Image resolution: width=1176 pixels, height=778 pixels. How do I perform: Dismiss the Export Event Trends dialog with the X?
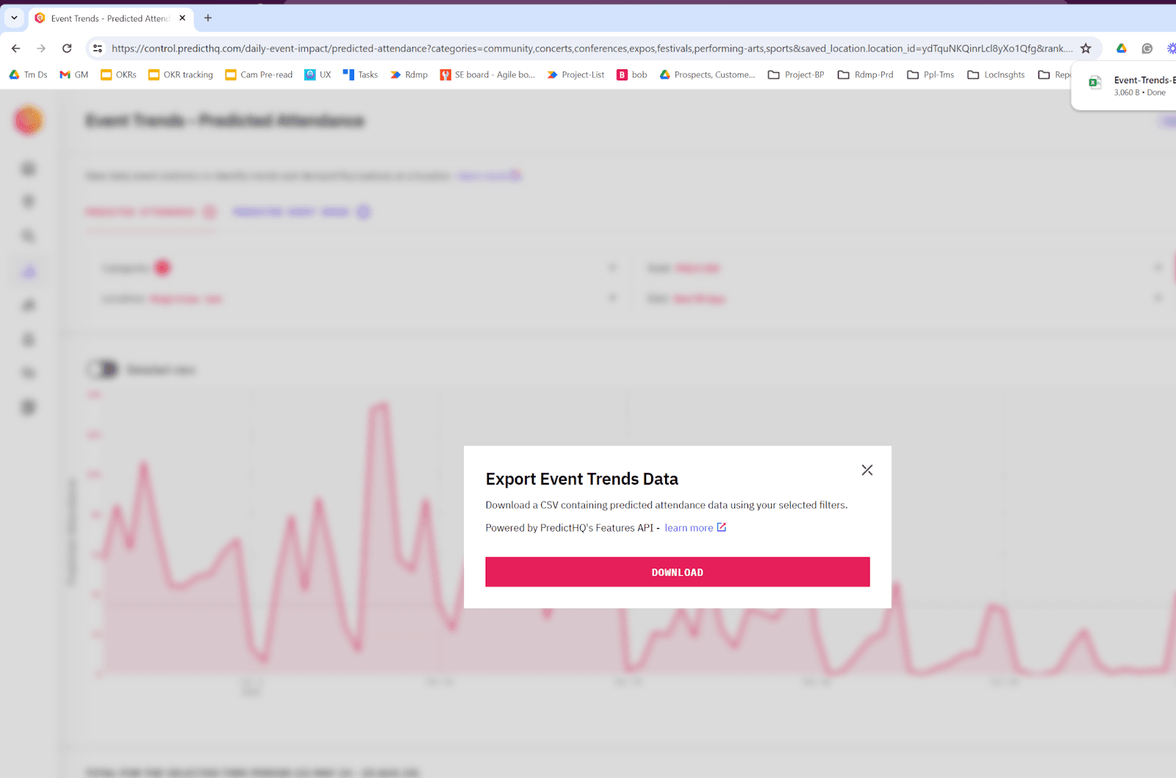(866, 469)
